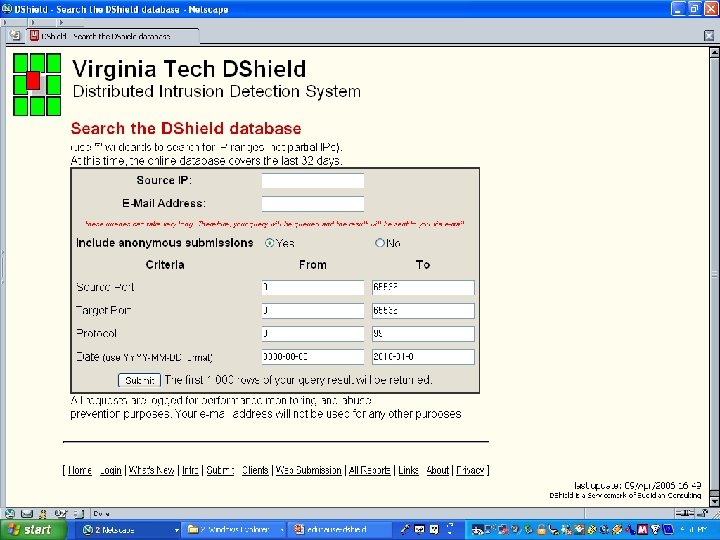This screenshot has height=540, width=720.
Task: Open the What's New footer link
Action: (152, 470)
